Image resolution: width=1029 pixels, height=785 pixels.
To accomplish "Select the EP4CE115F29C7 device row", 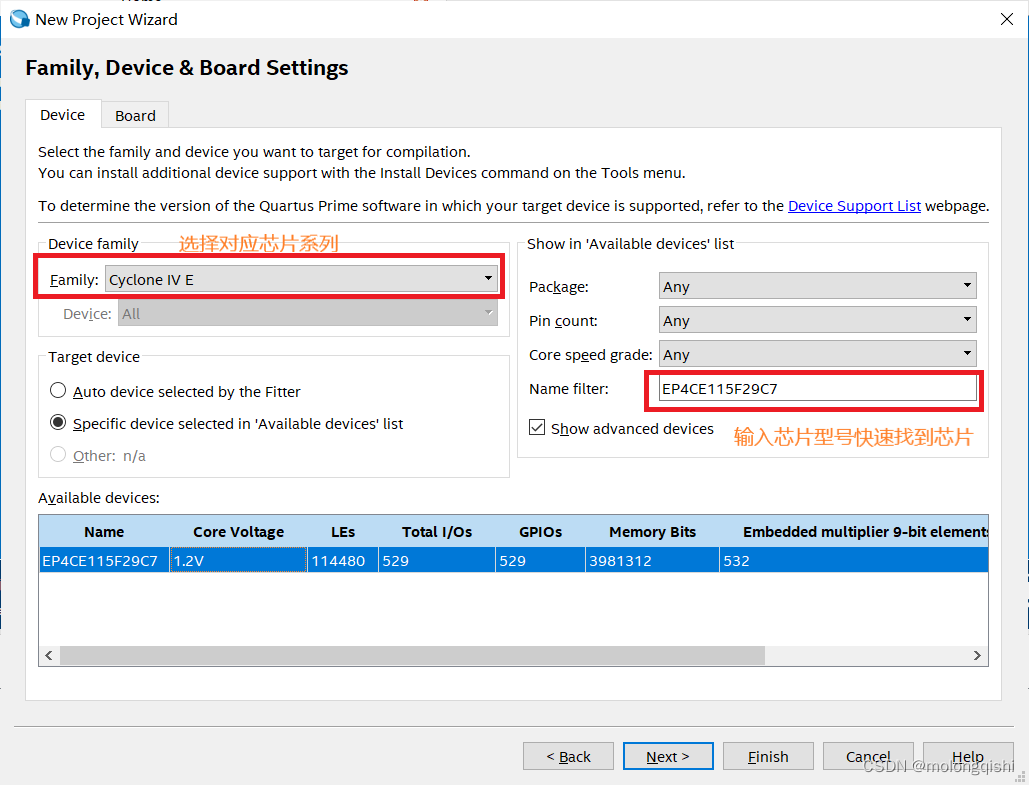I will click(x=514, y=560).
